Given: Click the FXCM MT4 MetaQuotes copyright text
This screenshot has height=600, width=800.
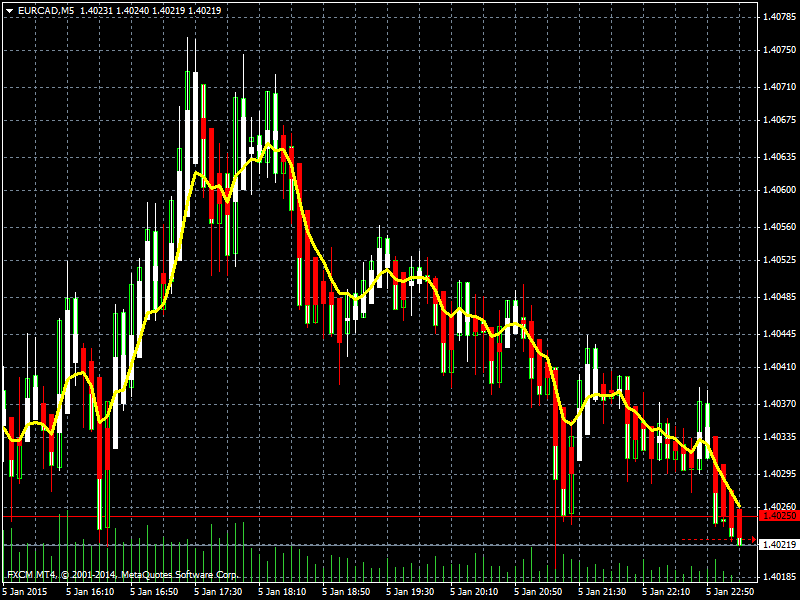Looking at the screenshot, I should pos(122,574).
